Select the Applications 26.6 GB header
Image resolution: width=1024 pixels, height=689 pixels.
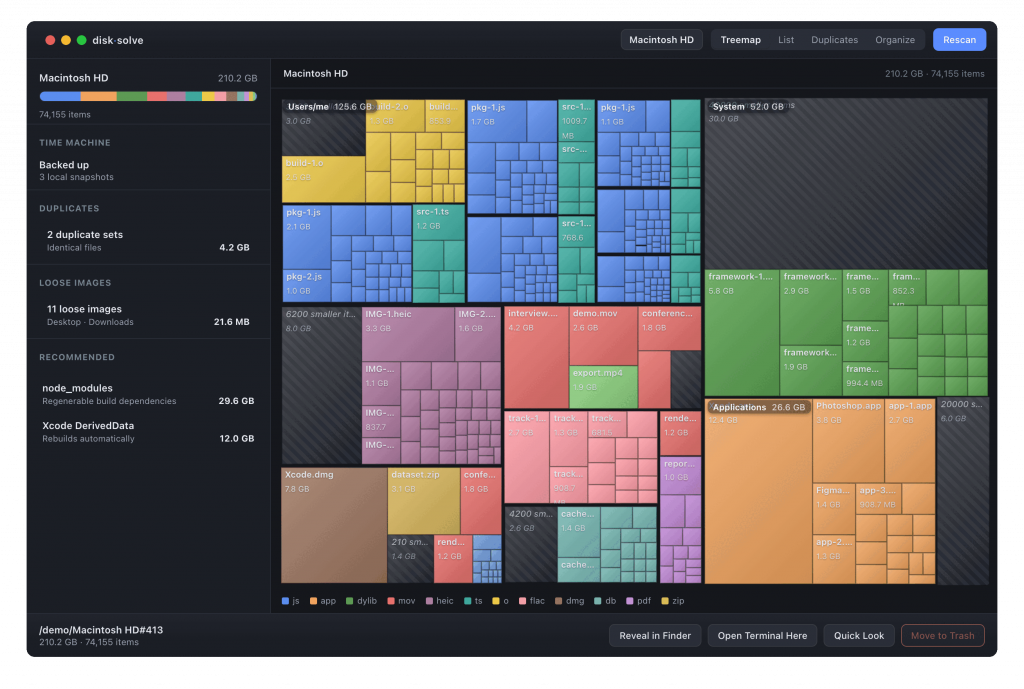(x=758, y=407)
